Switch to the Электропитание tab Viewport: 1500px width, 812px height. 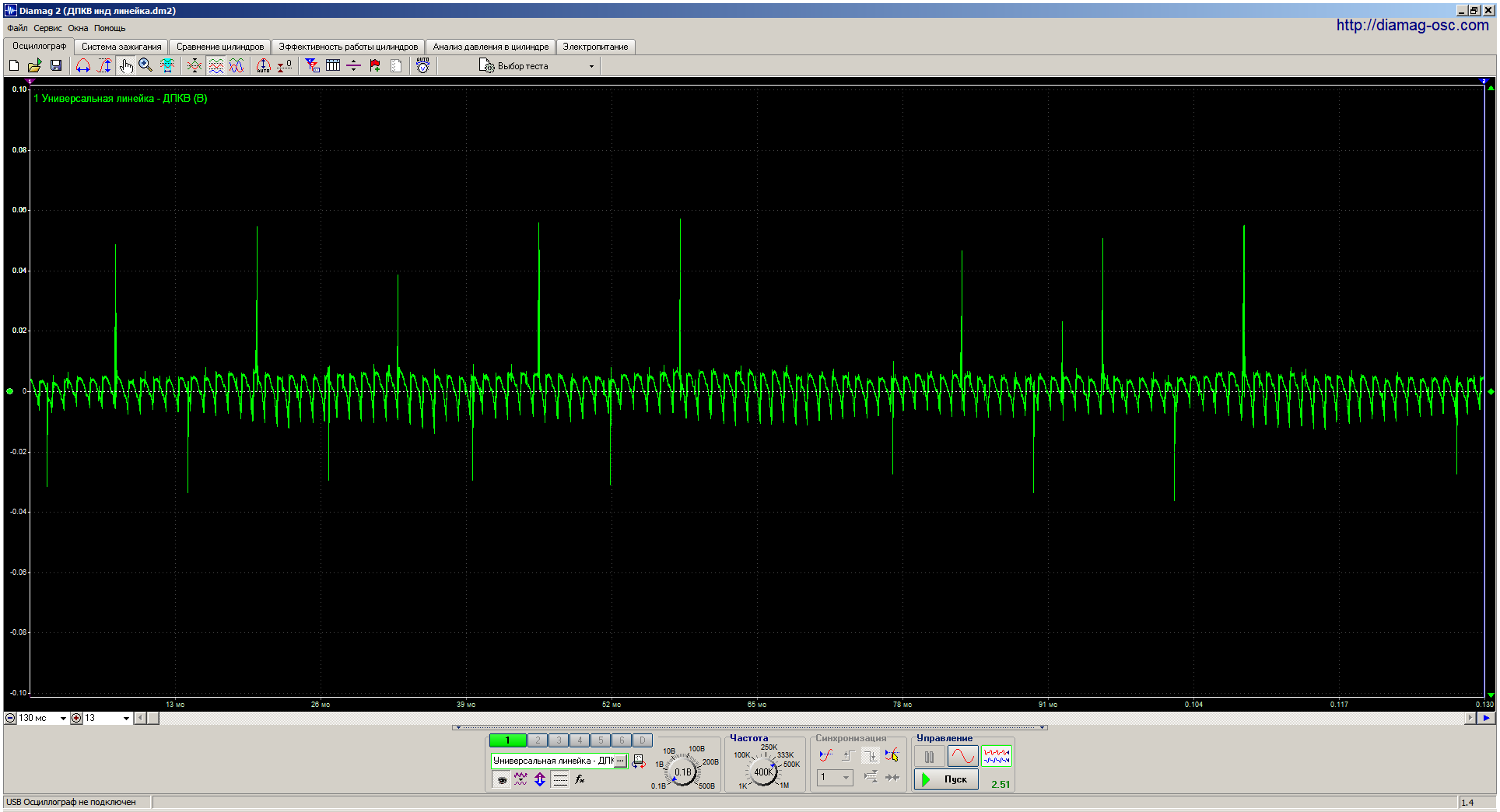coord(596,47)
